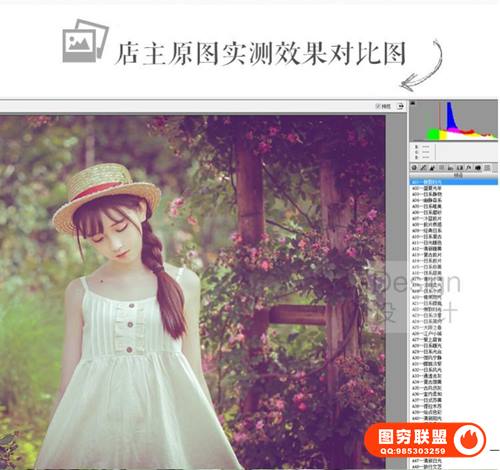Apply the A40 preset above the orange badge

pyautogui.click(x=454, y=418)
